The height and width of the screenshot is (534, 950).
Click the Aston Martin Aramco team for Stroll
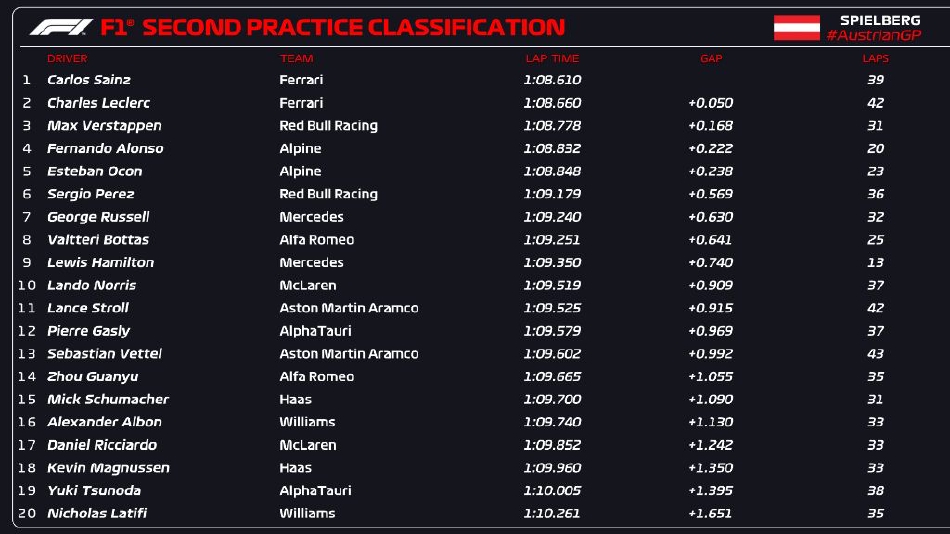pyautogui.click(x=348, y=308)
